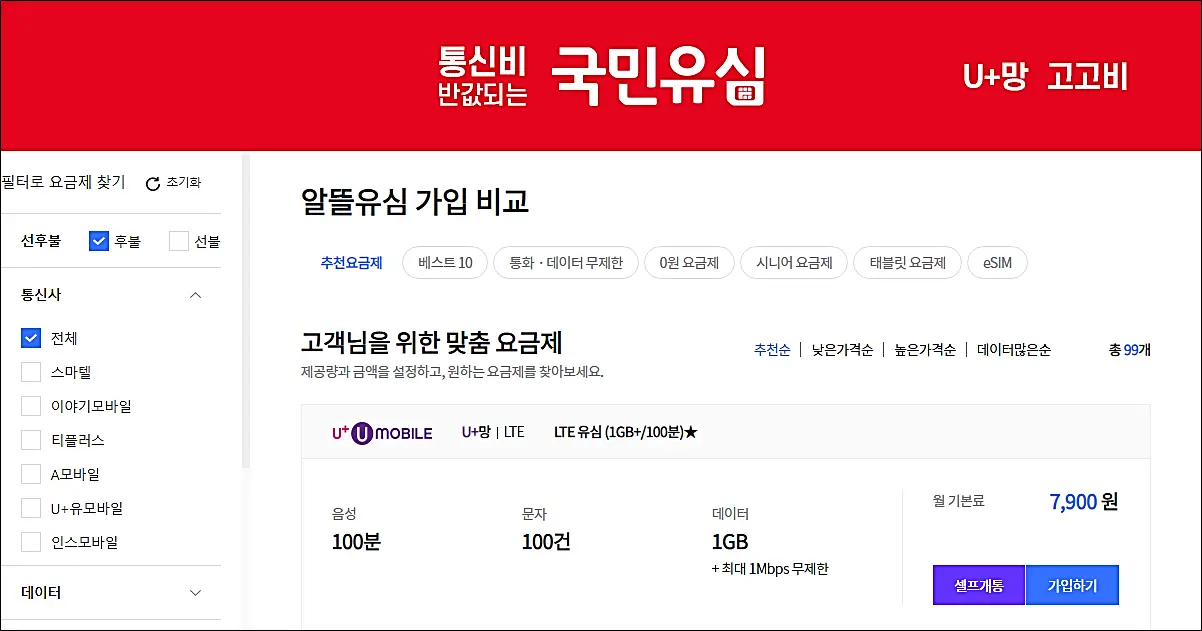Select the 0원 요금제 category tab
Viewport: 1202px width, 631px height.
coord(689,262)
